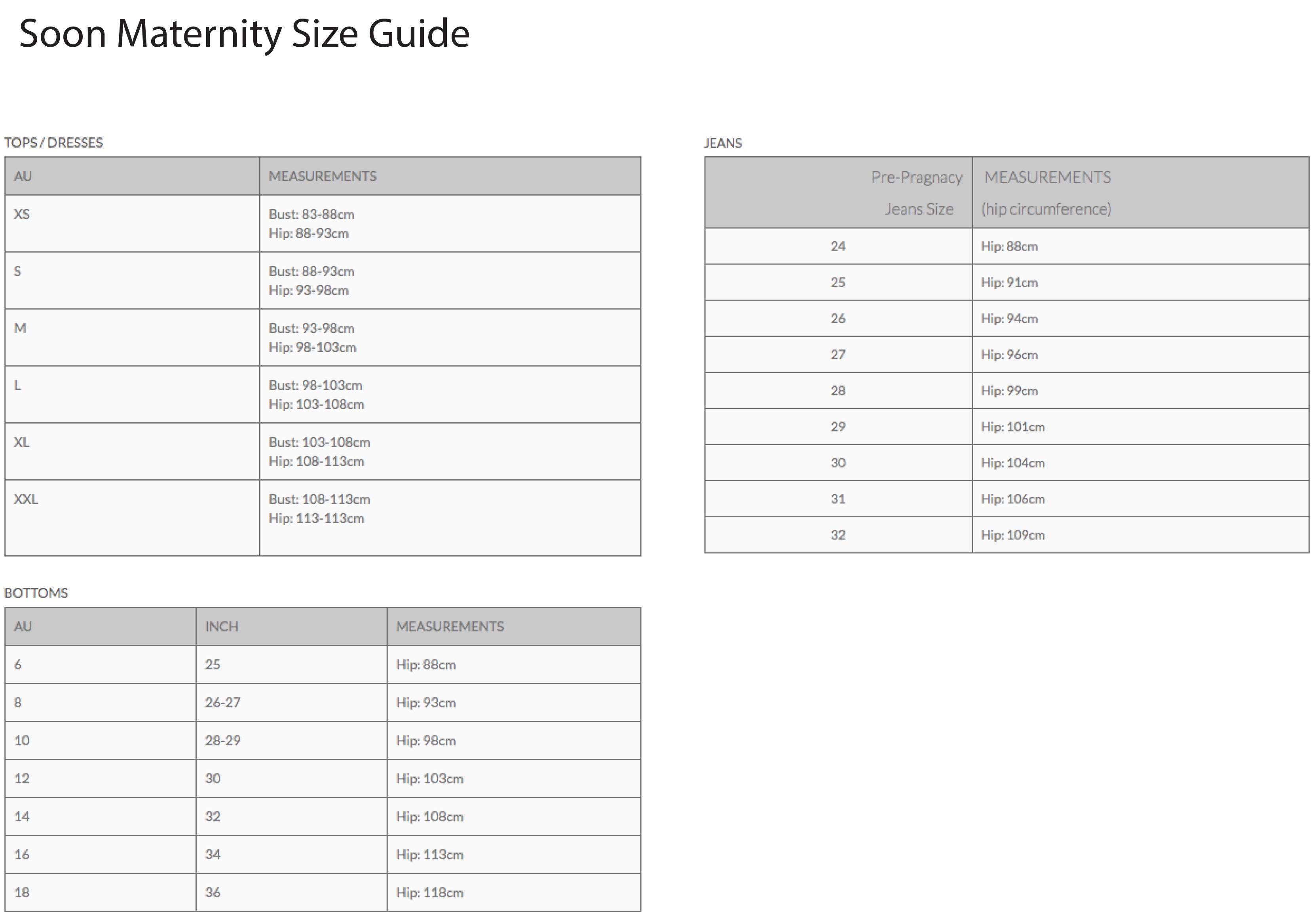Select the 36 inch cell
Image resolution: width=1316 pixels, height=923 pixels.
[x=213, y=893]
